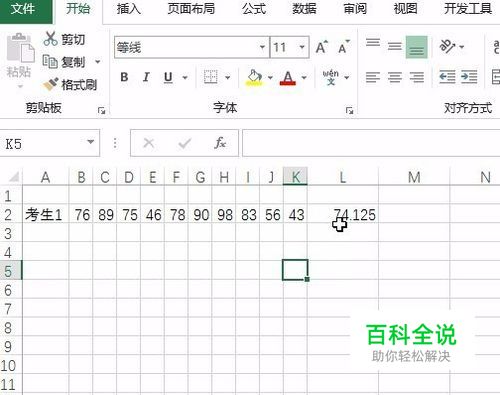Open border style dropdown arrow
This screenshot has height=395, width=500.
(228, 78)
